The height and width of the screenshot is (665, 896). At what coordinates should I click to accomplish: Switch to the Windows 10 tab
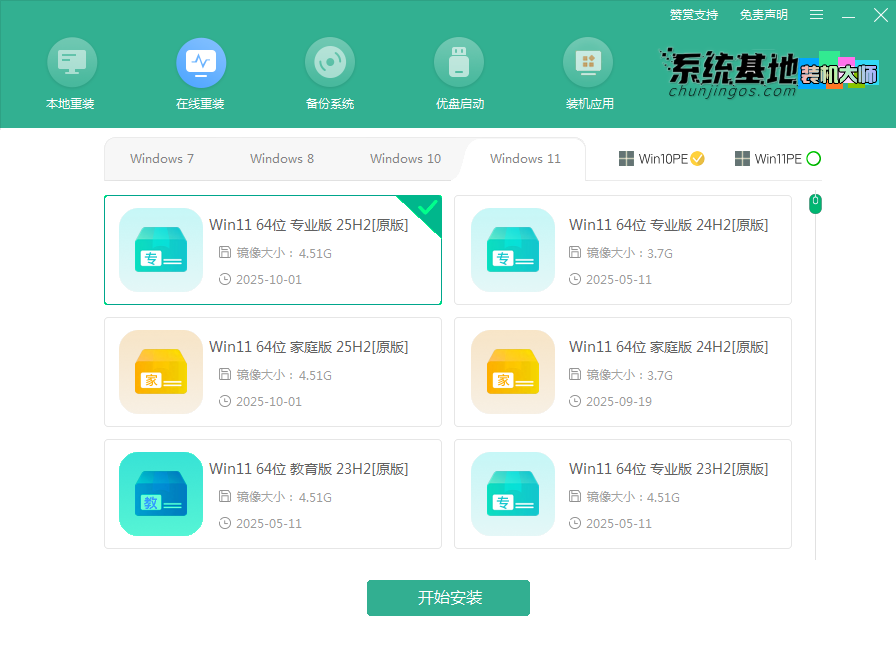[x=405, y=159]
